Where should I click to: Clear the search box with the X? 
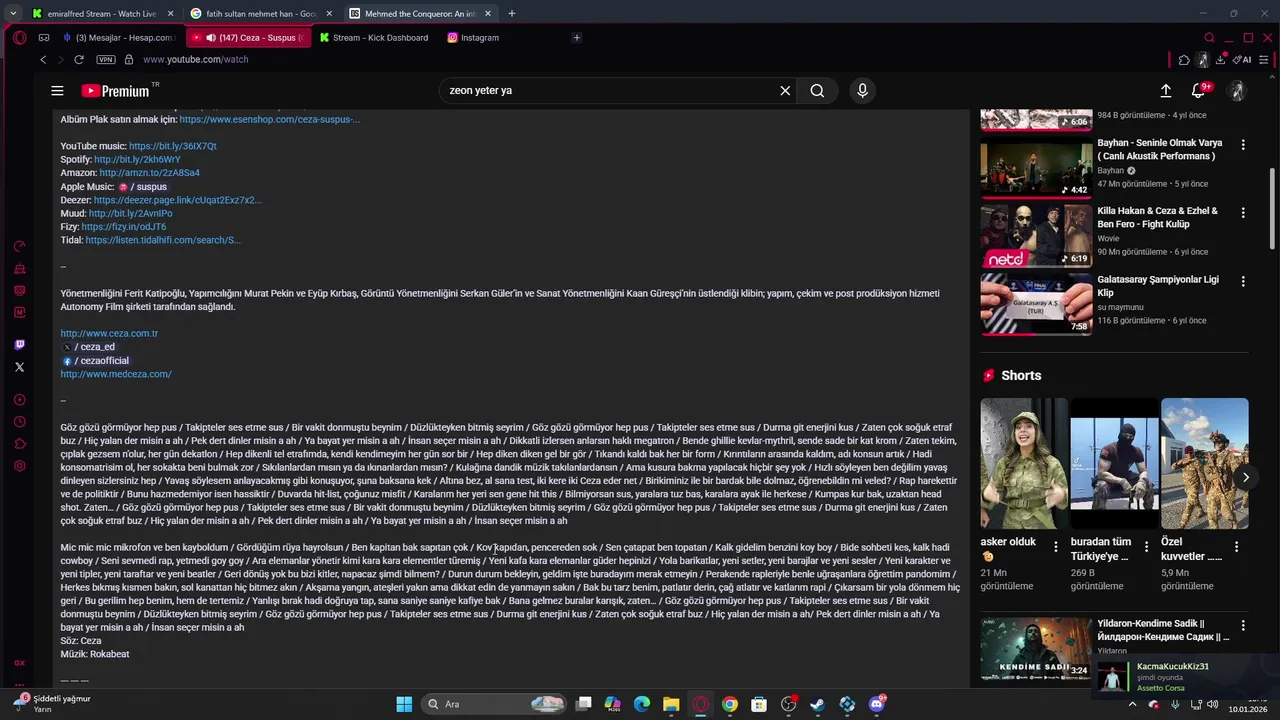(785, 91)
